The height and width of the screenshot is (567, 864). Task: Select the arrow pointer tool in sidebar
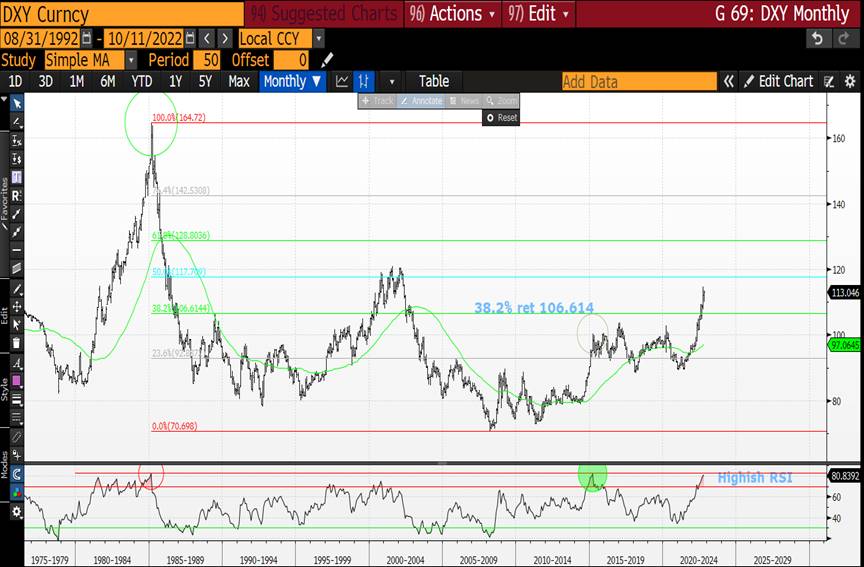pos(17,104)
